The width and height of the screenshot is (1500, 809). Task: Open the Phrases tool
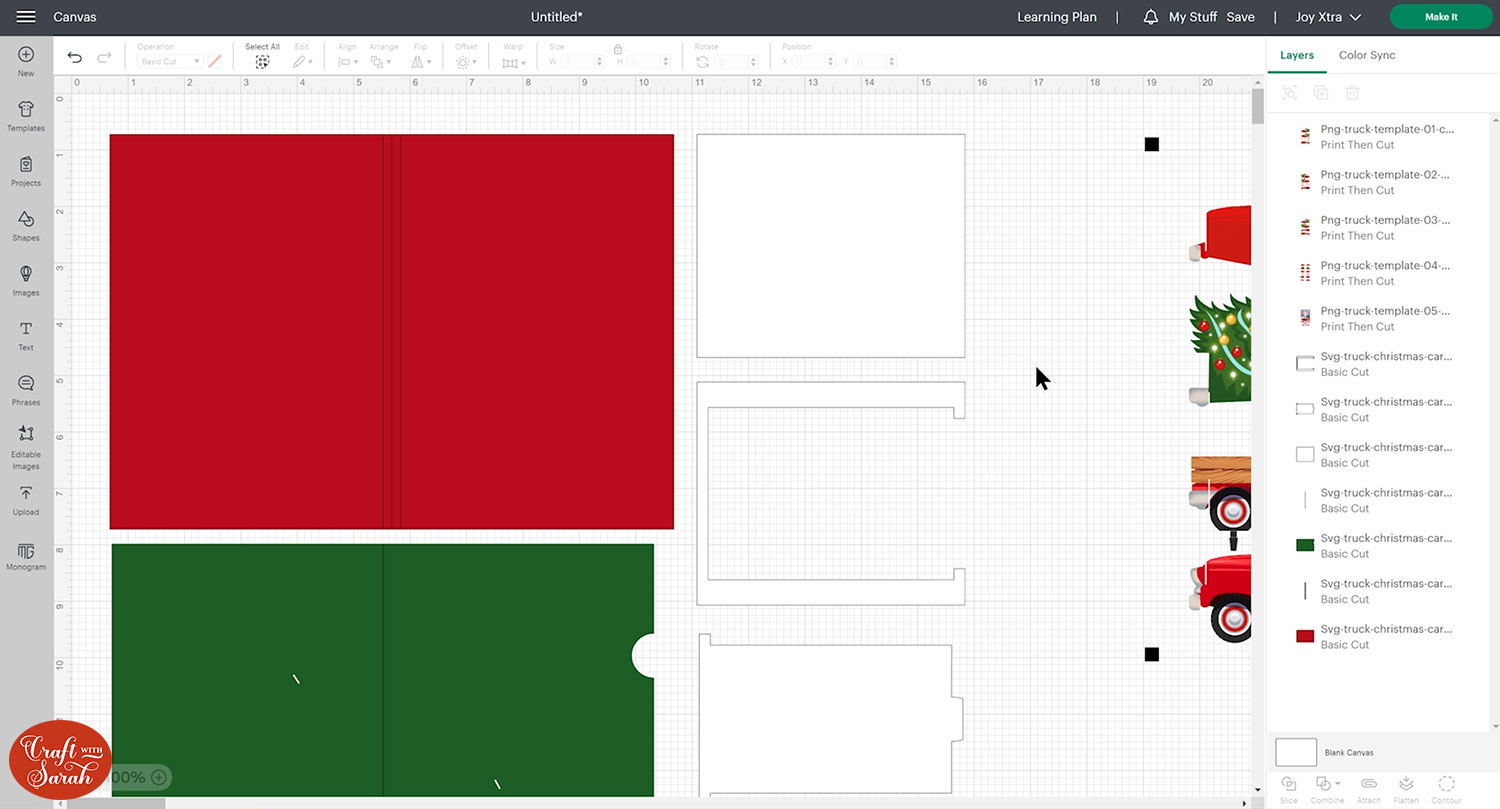(26, 390)
